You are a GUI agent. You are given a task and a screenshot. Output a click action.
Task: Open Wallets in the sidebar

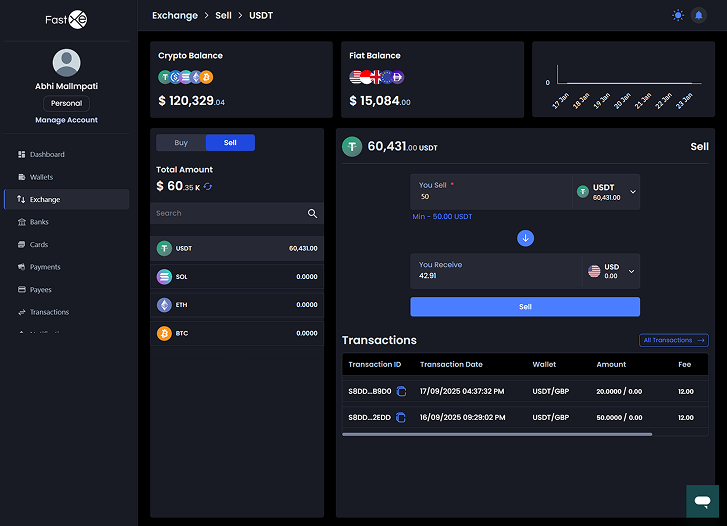tap(42, 177)
